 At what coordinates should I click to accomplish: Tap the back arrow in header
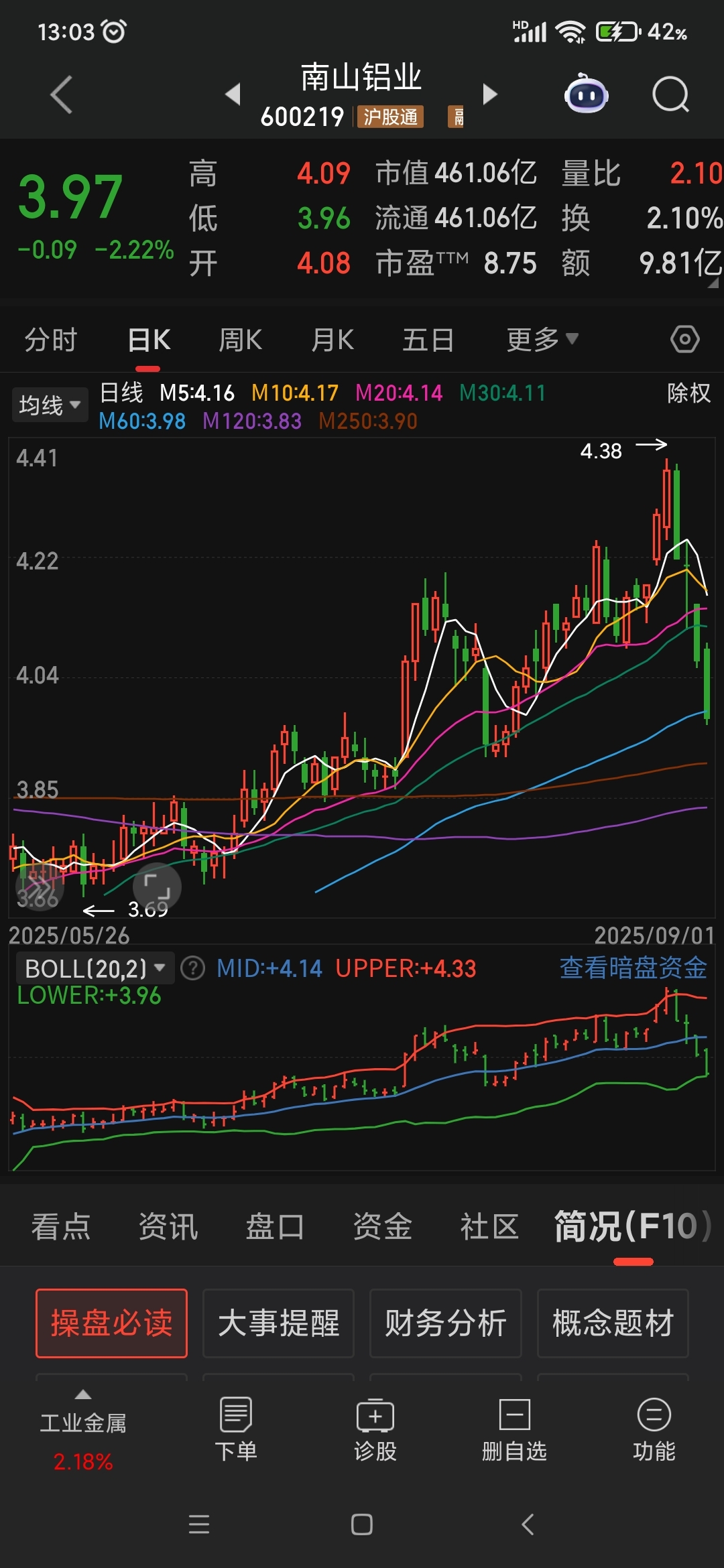62,94
